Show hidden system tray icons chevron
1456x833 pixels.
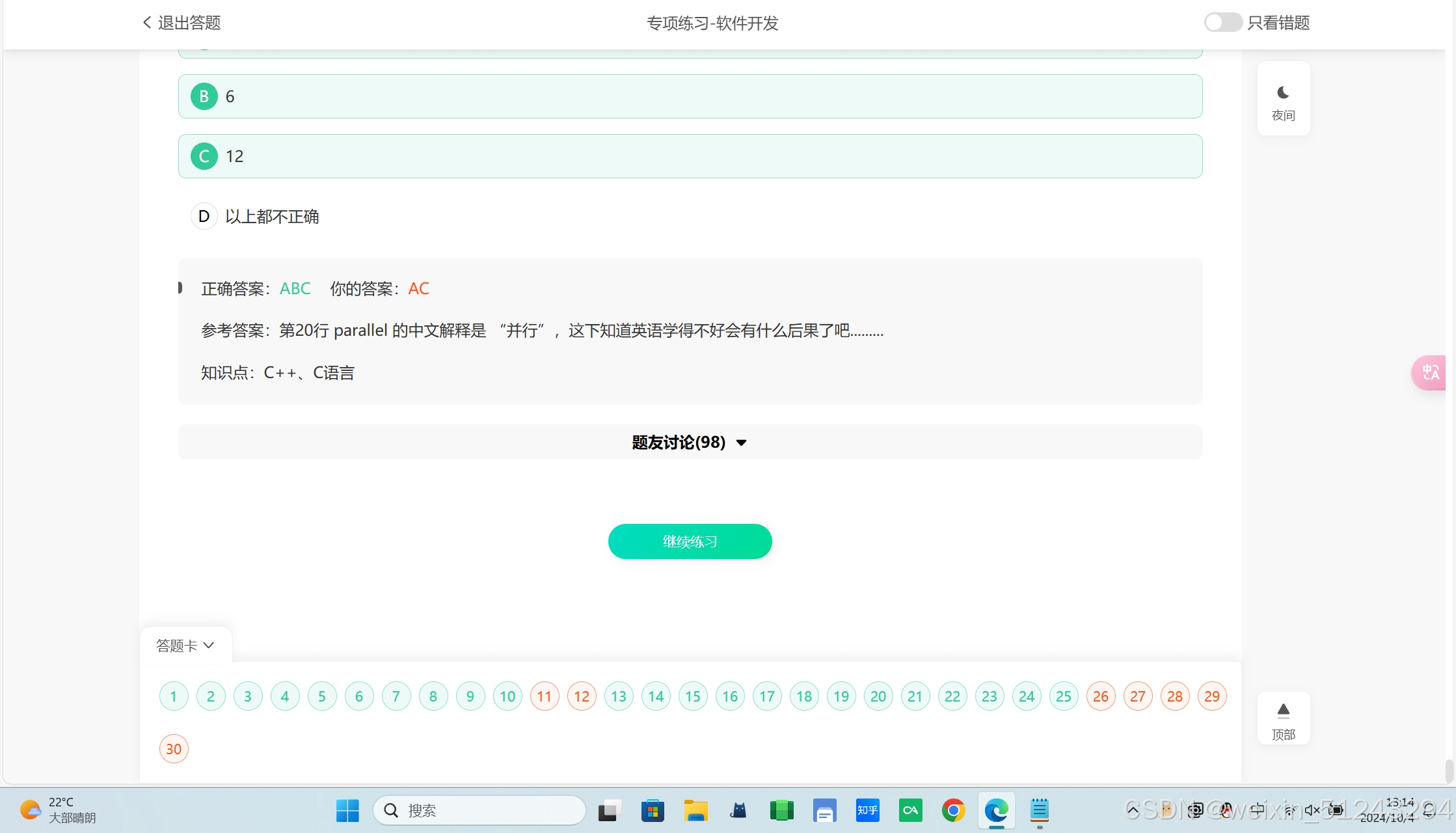coord(1133,810)
